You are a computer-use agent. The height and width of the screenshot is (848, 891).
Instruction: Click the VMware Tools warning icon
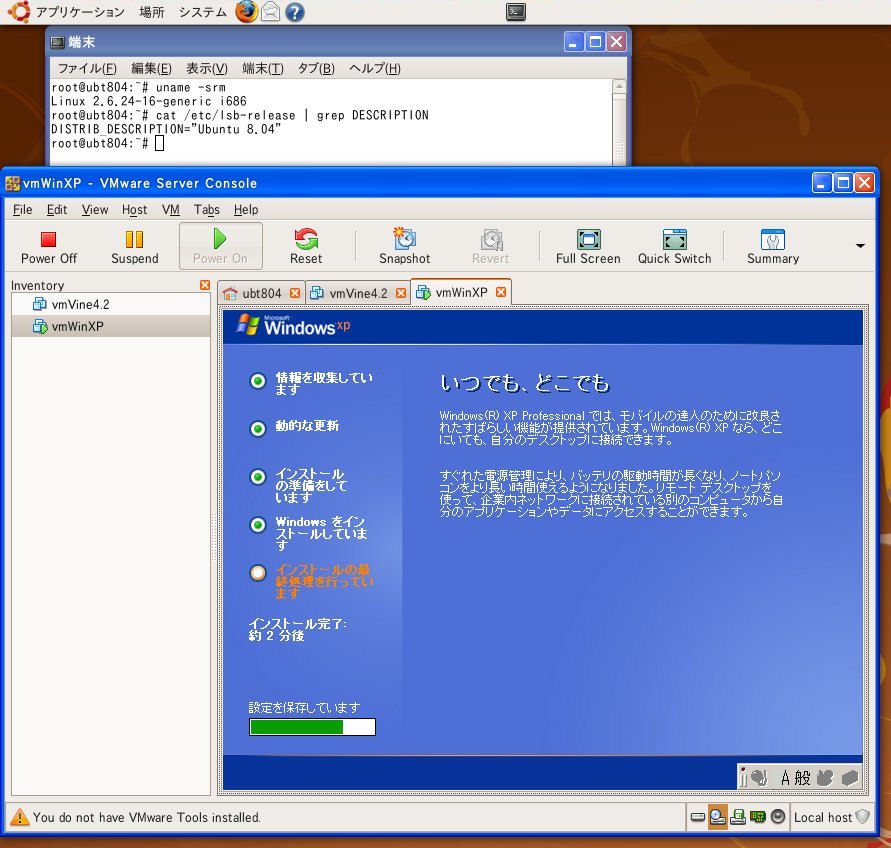coord(19,817)
